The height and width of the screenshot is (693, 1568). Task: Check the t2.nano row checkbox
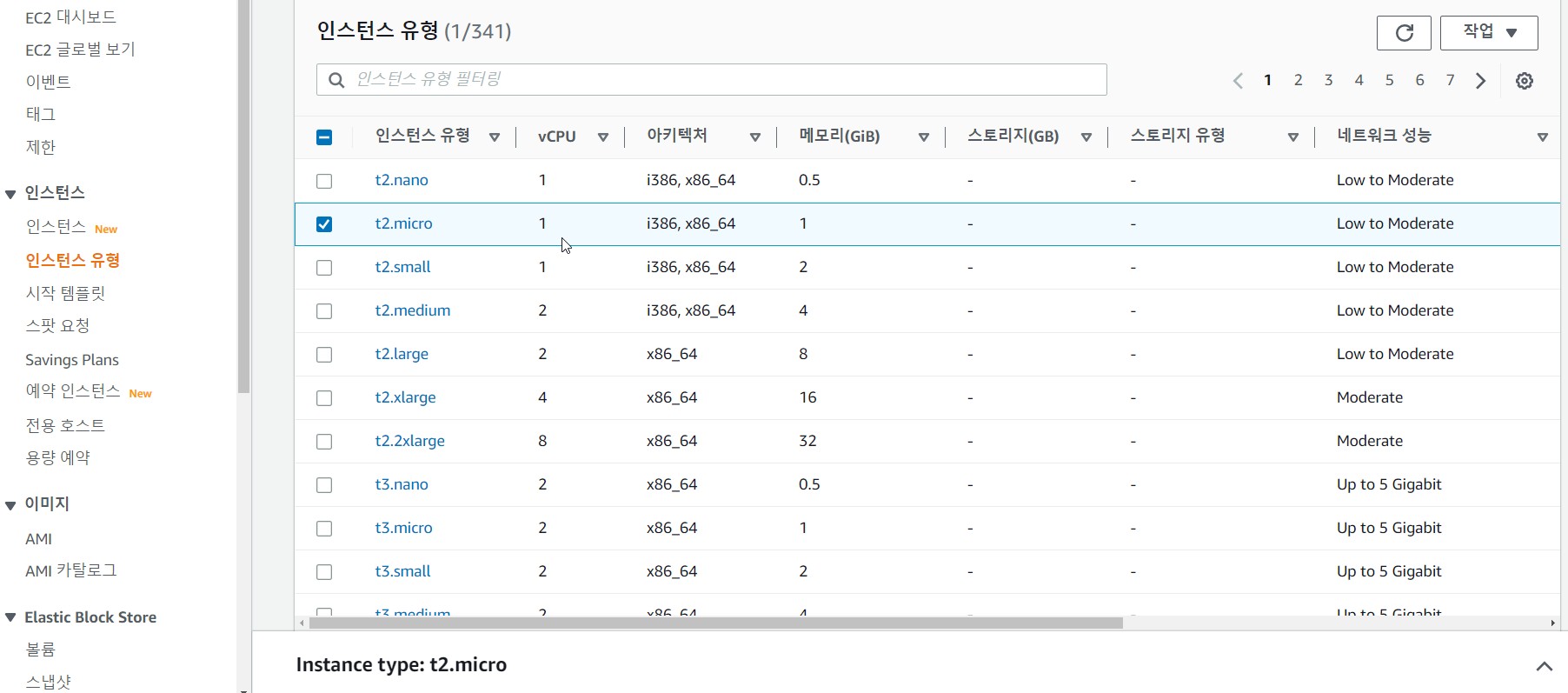coord(324,181)
